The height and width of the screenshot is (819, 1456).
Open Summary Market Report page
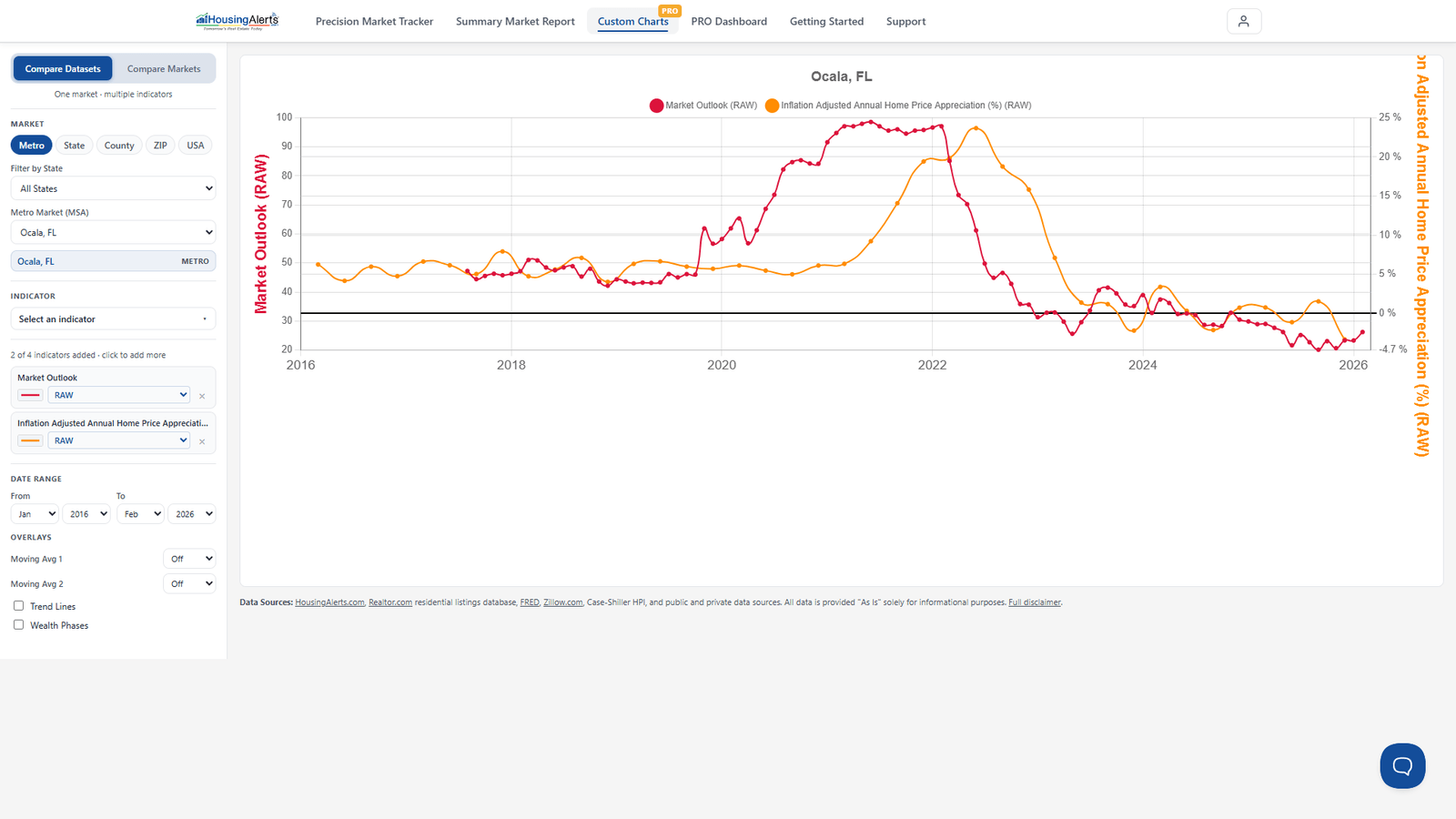coord(515,21)
